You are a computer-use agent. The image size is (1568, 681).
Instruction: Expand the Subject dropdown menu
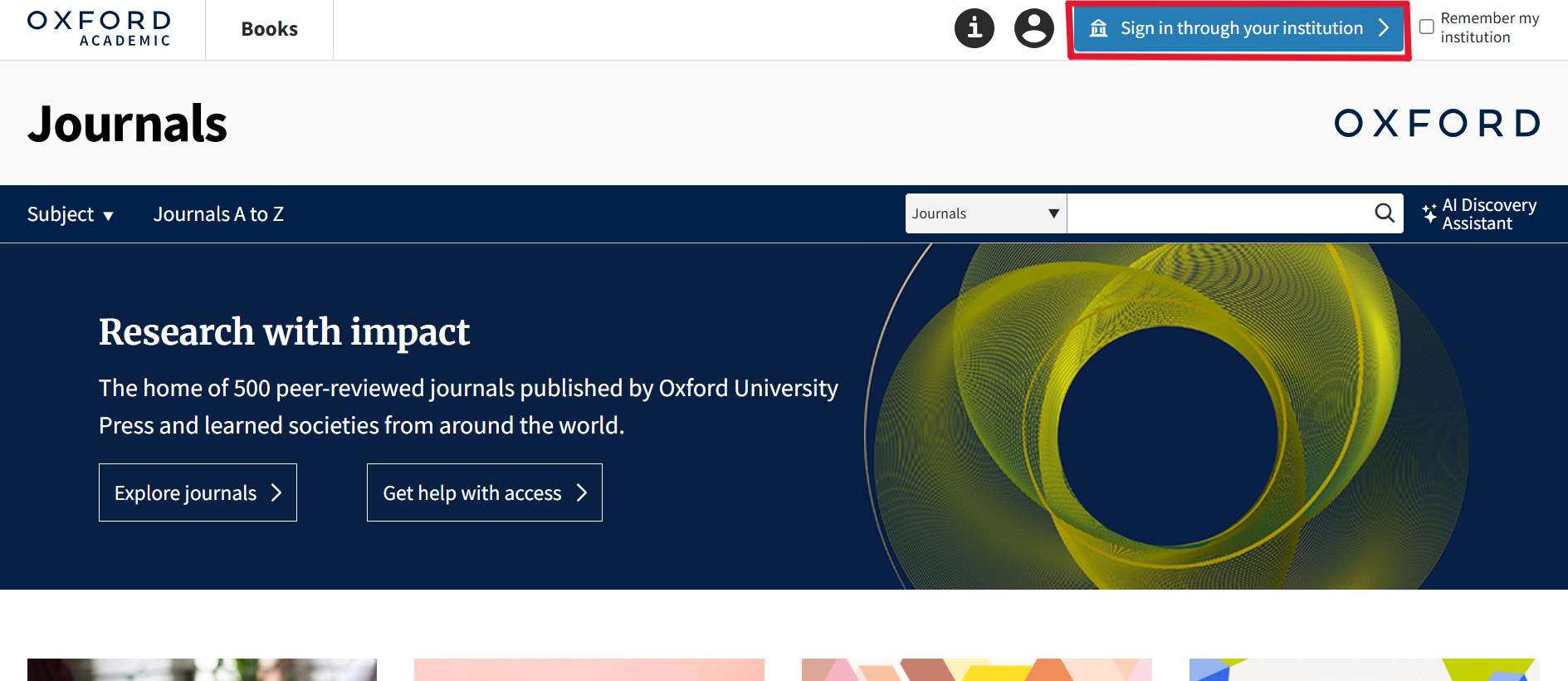point(70,214)
